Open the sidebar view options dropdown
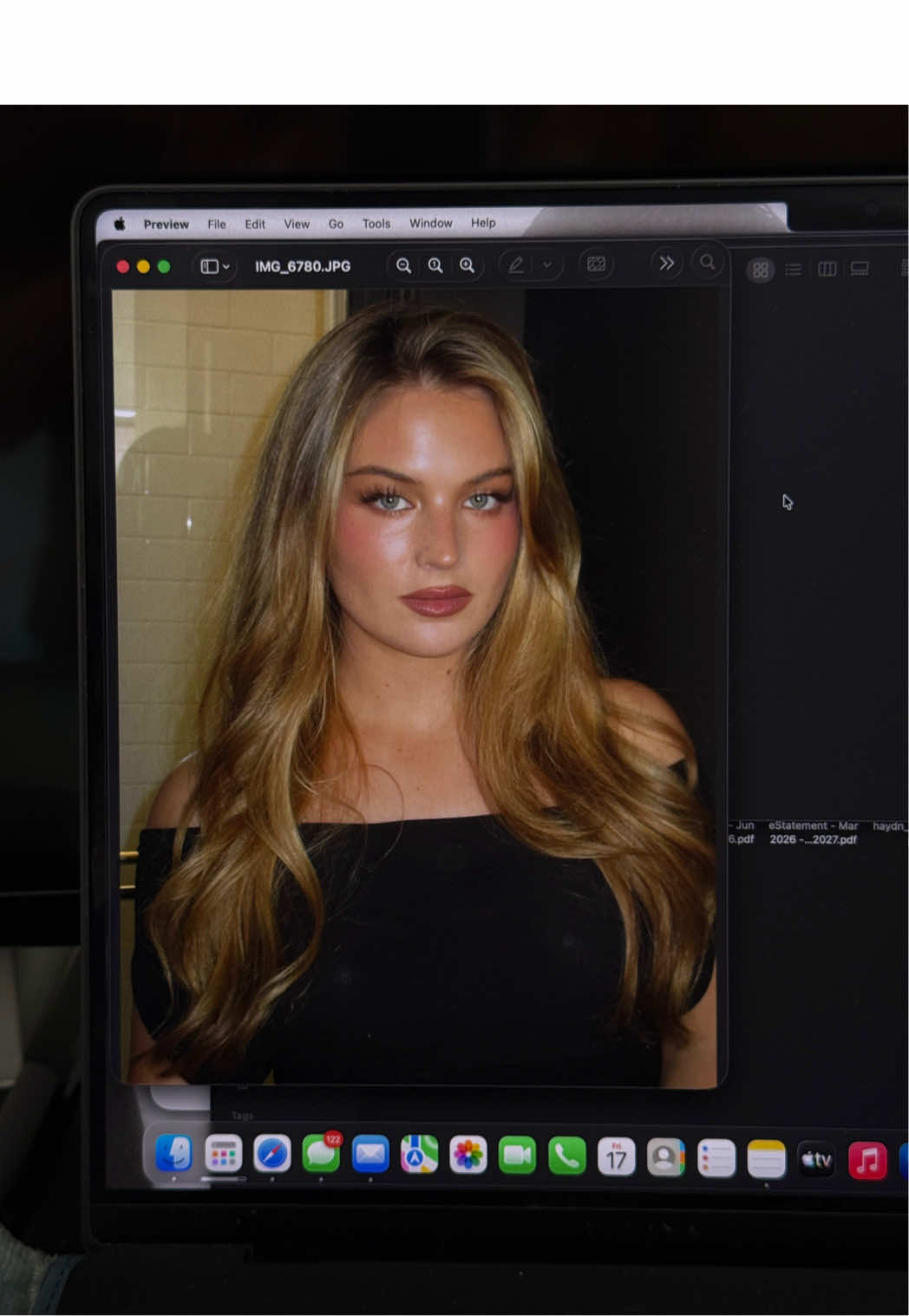 click(215, 266)
